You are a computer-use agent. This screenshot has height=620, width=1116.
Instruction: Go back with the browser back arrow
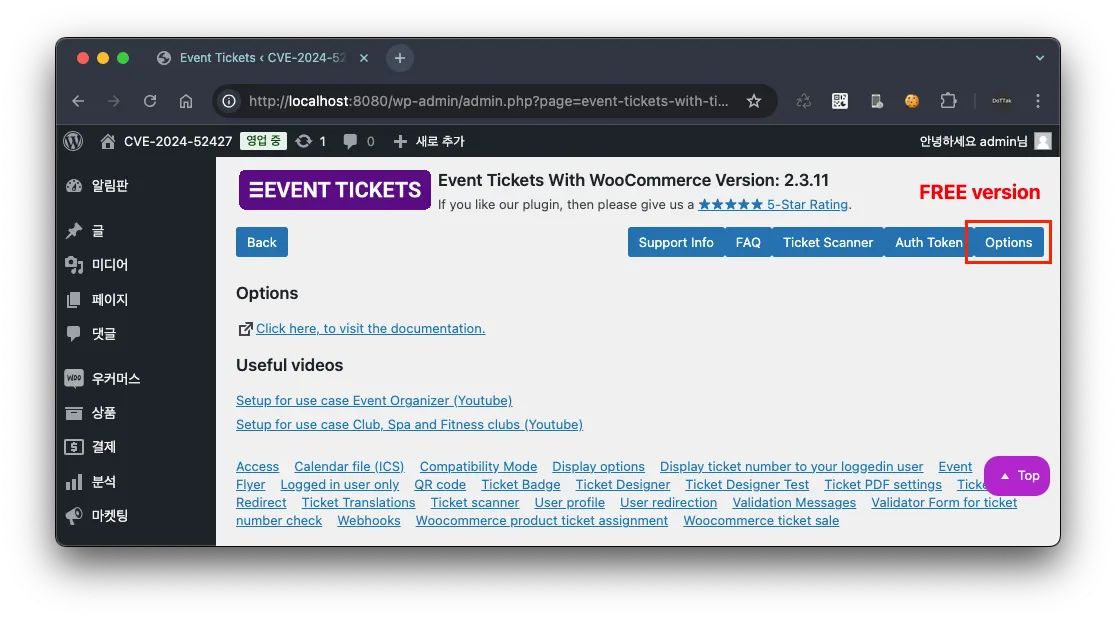78,101
